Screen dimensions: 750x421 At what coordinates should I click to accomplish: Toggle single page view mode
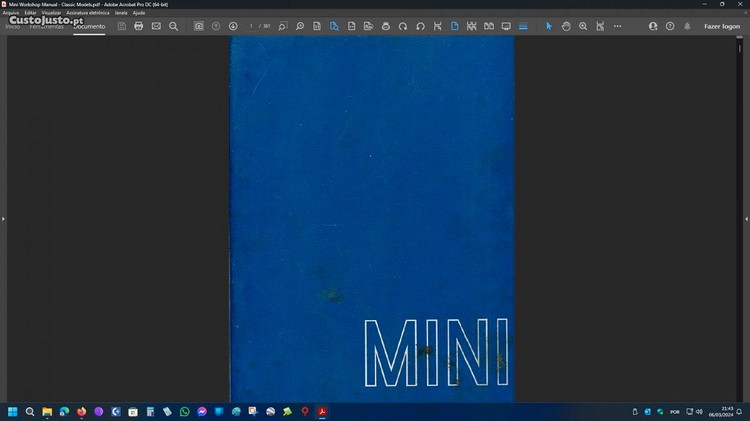tap(454, 26)
